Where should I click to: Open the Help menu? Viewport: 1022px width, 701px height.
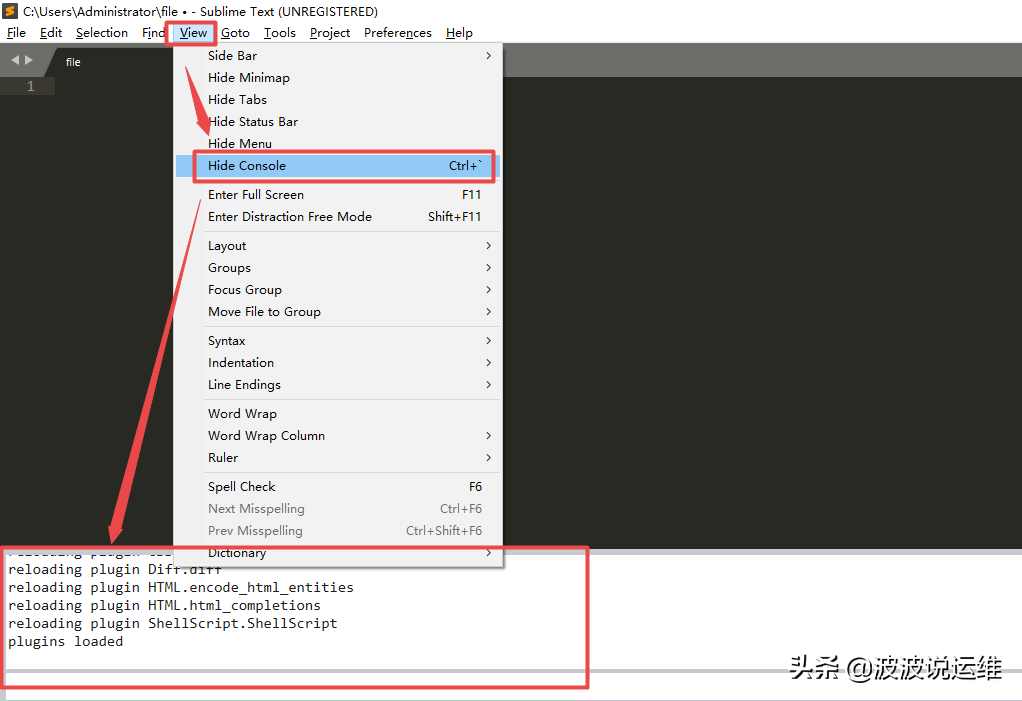[459, 33]
